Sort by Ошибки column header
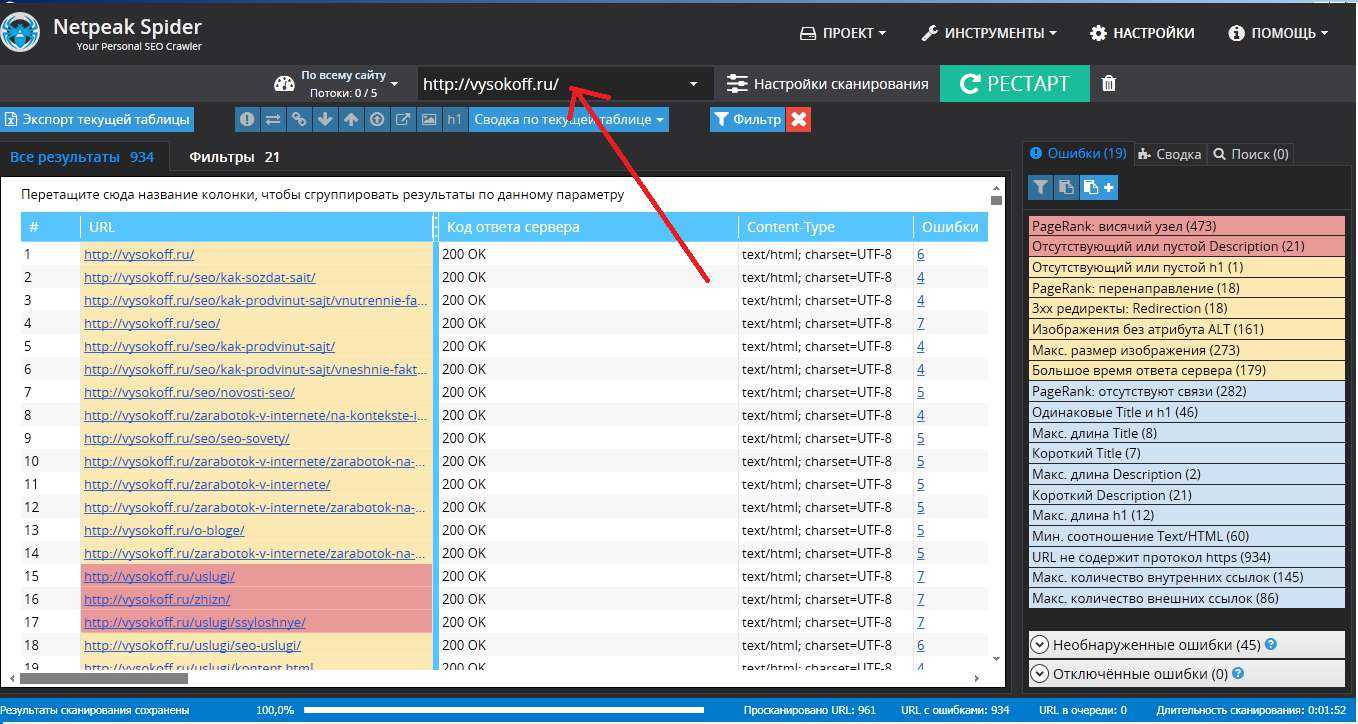 pyautogui.click(x=950, y=227)
